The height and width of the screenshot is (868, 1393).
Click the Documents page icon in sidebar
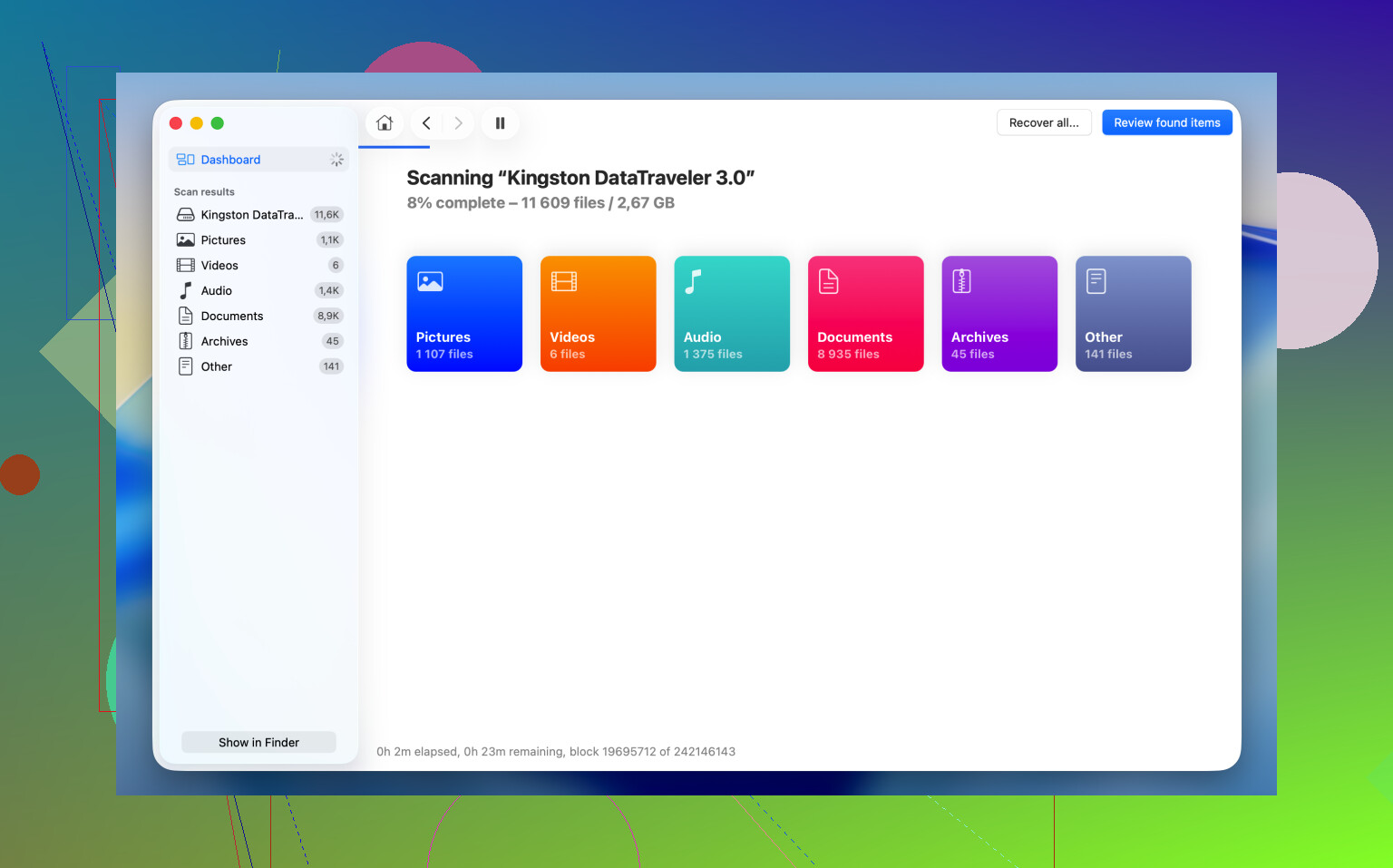click(185, 316)
